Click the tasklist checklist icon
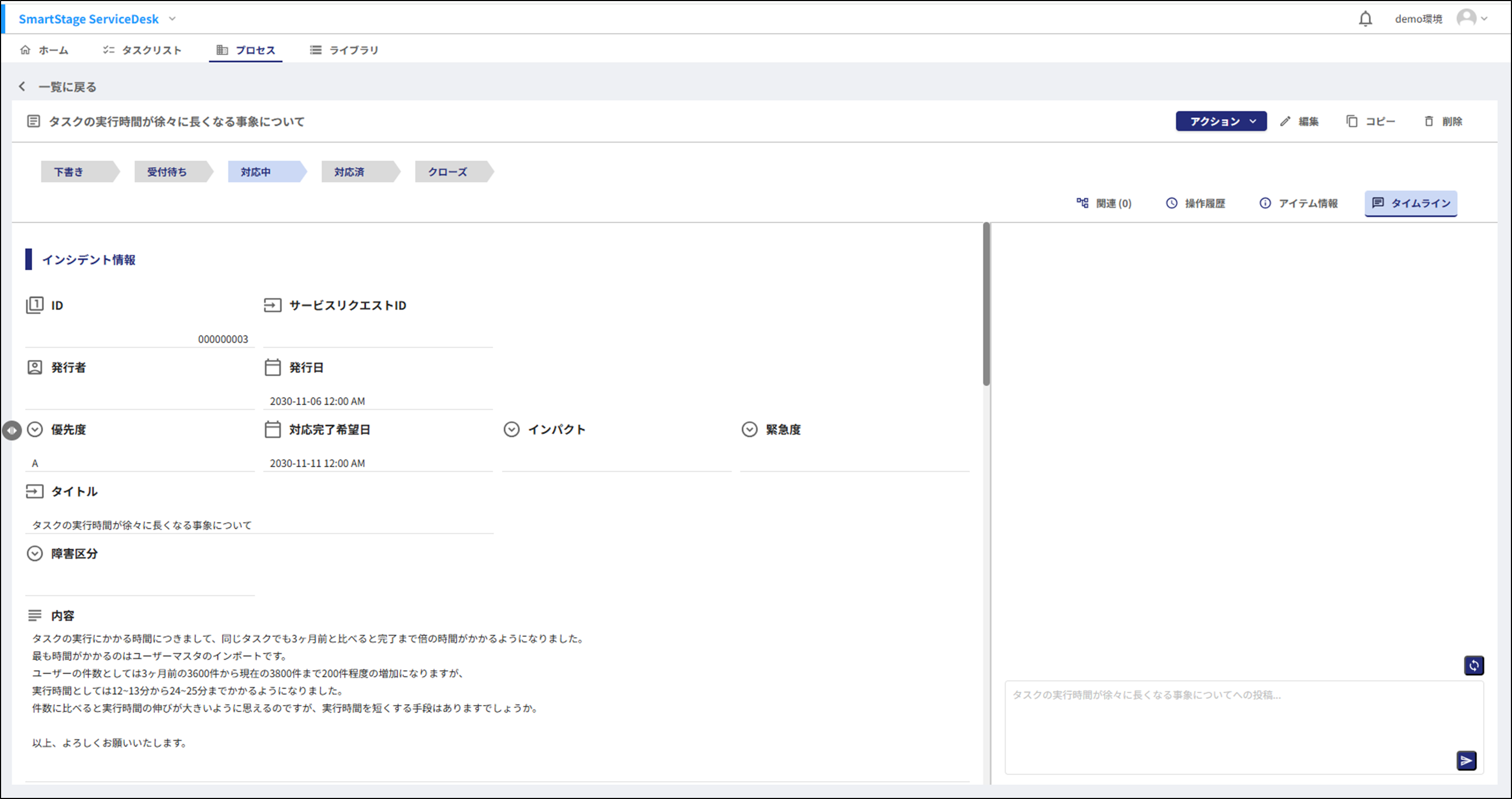Screen dimensions: 1512x799 [109, 50]
